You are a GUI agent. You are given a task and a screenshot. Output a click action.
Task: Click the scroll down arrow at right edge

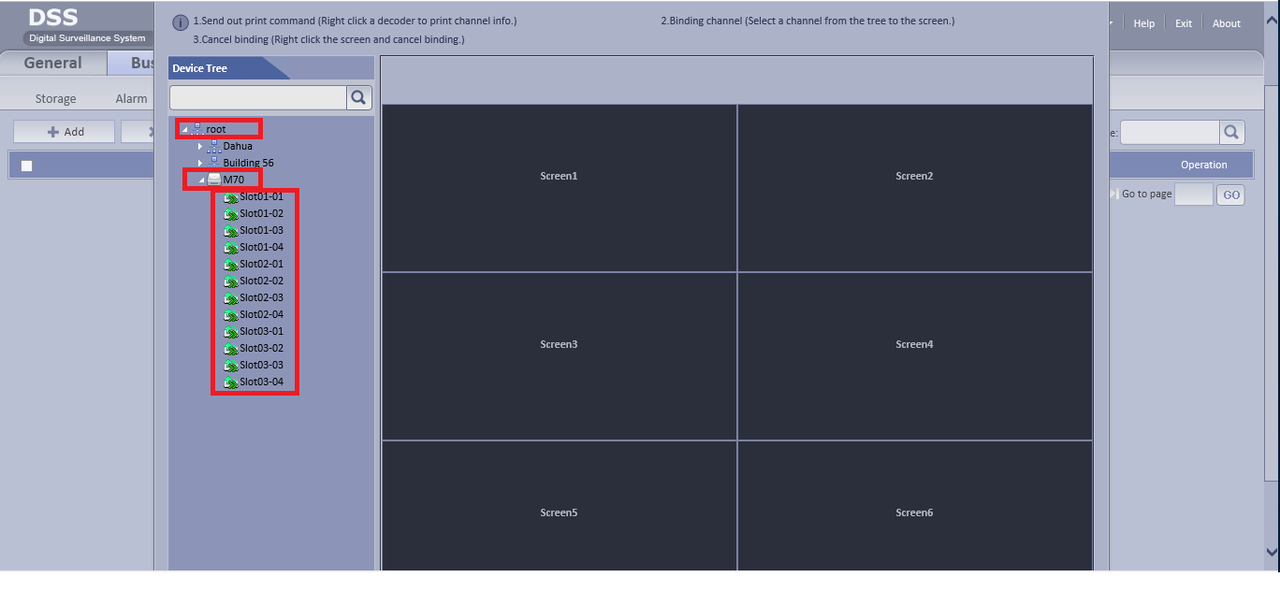(x=1272, y=552)
